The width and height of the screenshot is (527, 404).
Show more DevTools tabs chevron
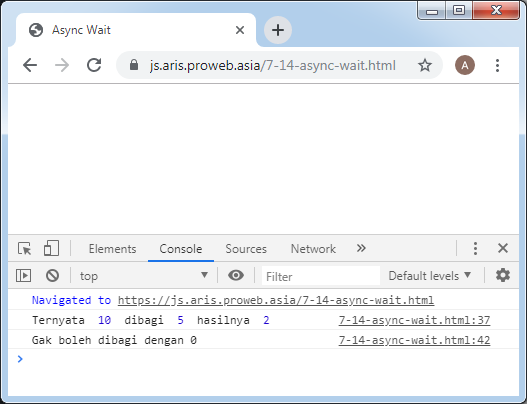[x=361, y=248]
